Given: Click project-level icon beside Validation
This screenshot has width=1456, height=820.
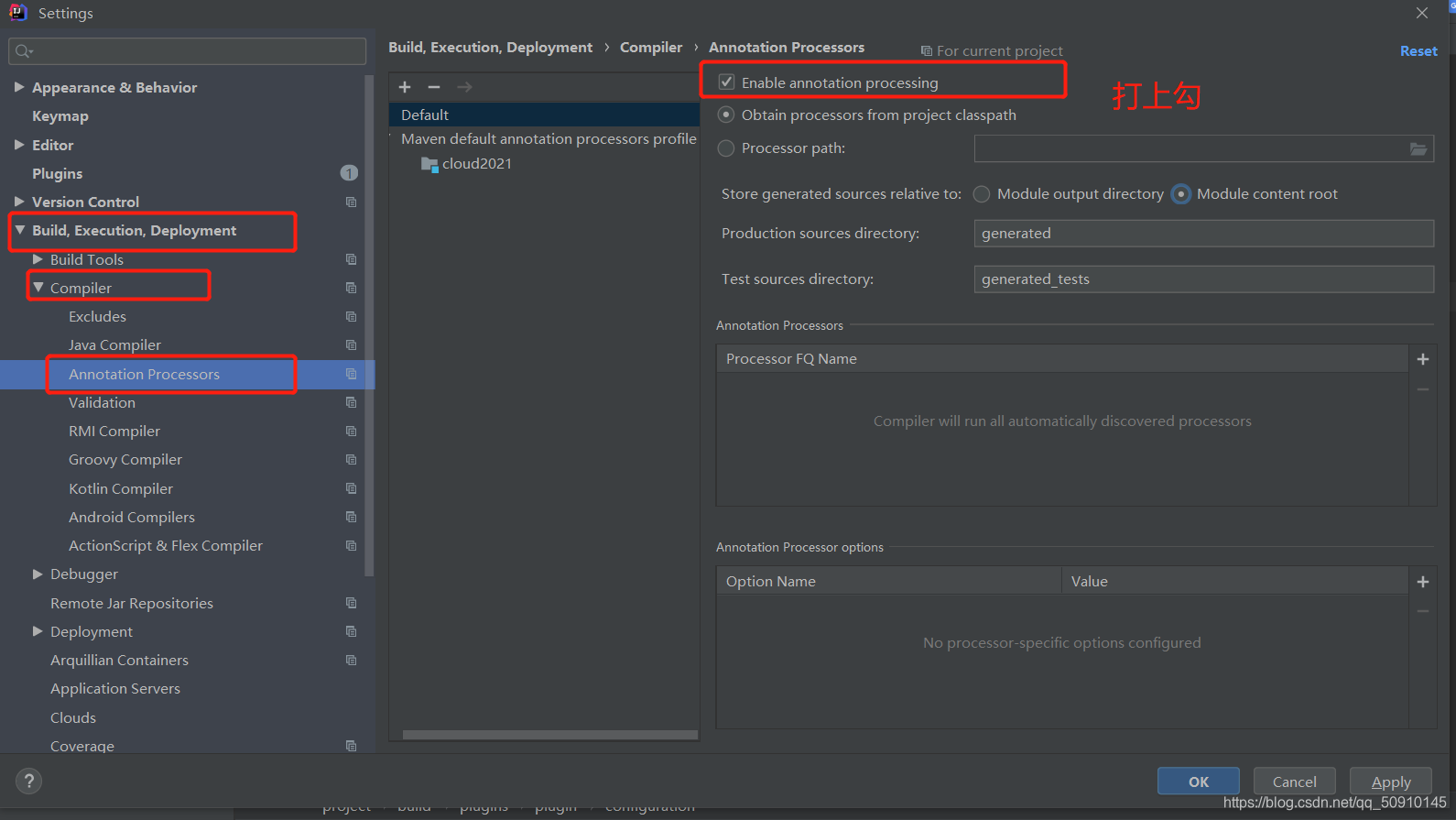Looking at the screenshot, I should [351, 402].
